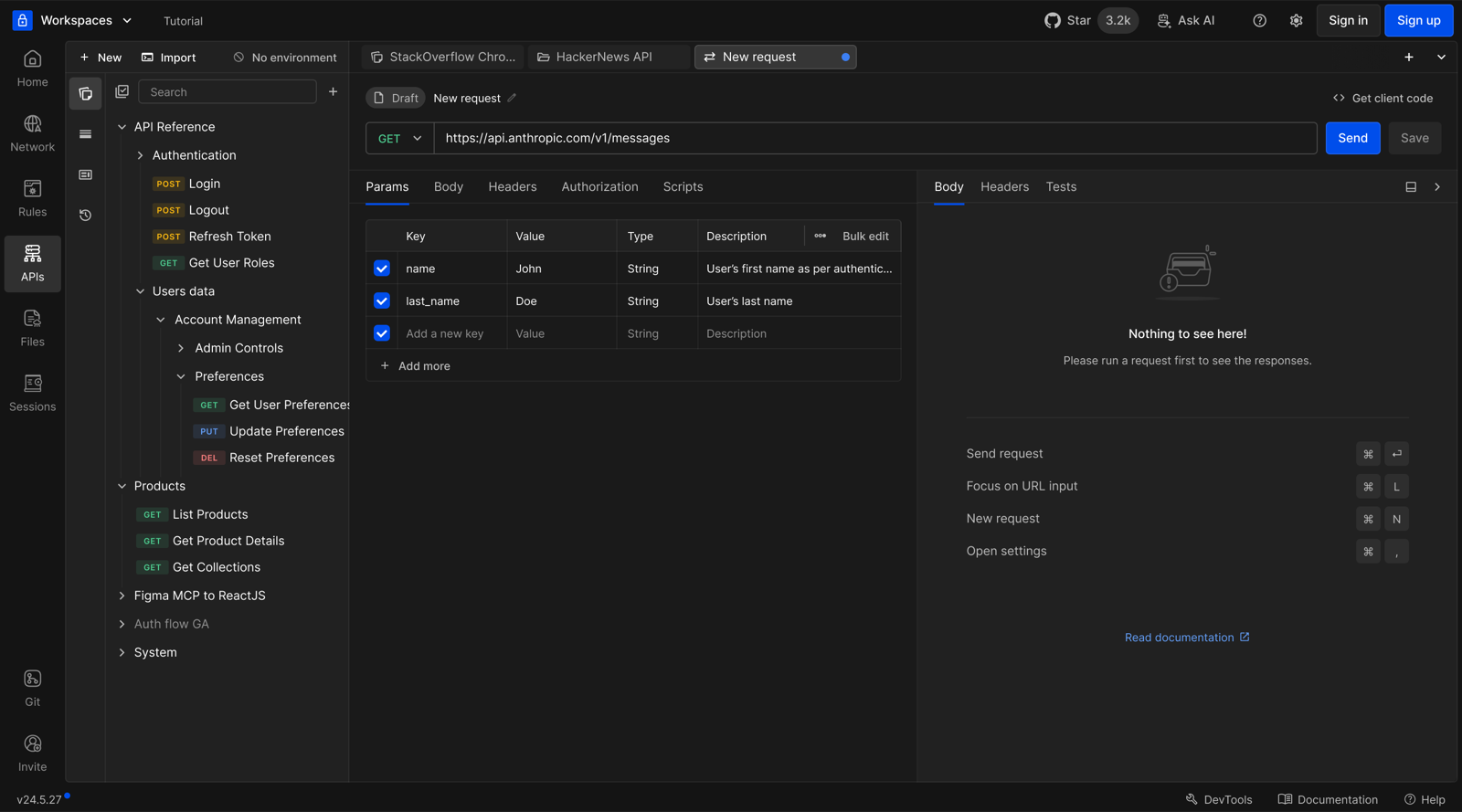Click the collections Search field
1462x812 pixels.
[x=228, y=92]
